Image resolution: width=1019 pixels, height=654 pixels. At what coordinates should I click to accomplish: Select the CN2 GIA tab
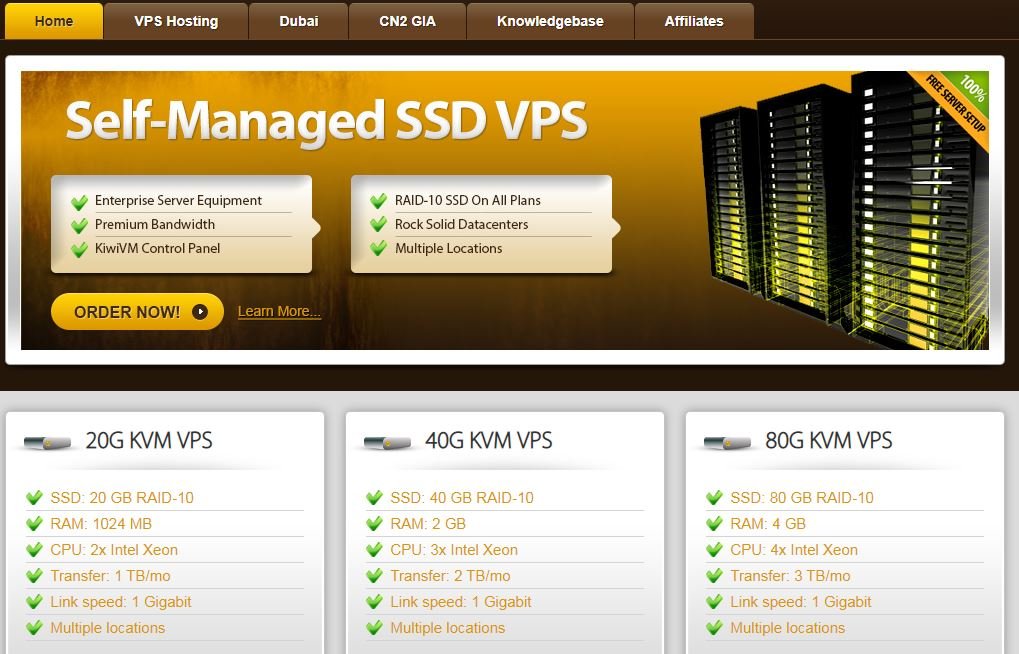tap(407, 21)
